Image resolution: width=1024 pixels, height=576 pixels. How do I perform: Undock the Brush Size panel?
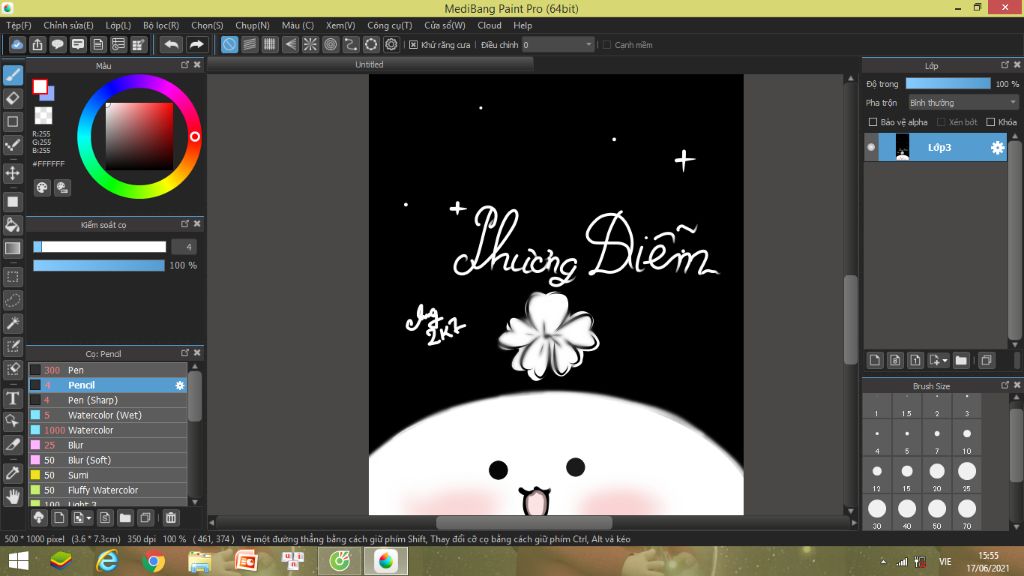(x=1005, y=385)
